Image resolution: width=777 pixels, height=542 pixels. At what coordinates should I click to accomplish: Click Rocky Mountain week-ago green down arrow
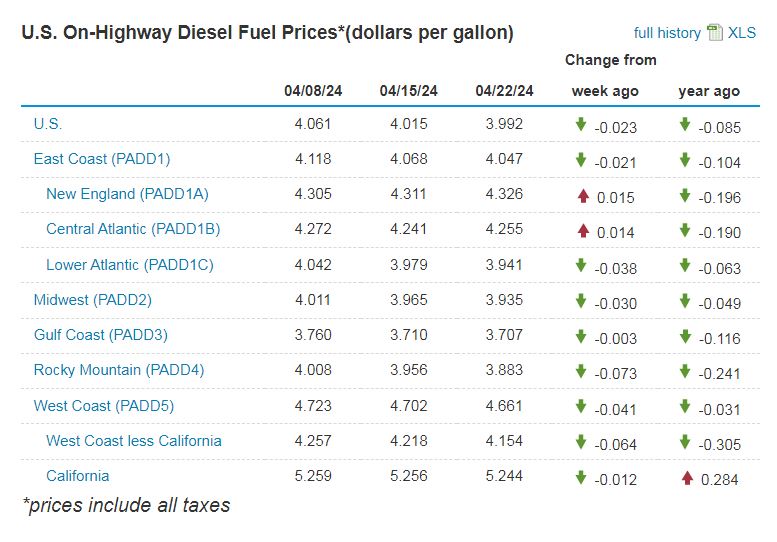click(580, 372)
